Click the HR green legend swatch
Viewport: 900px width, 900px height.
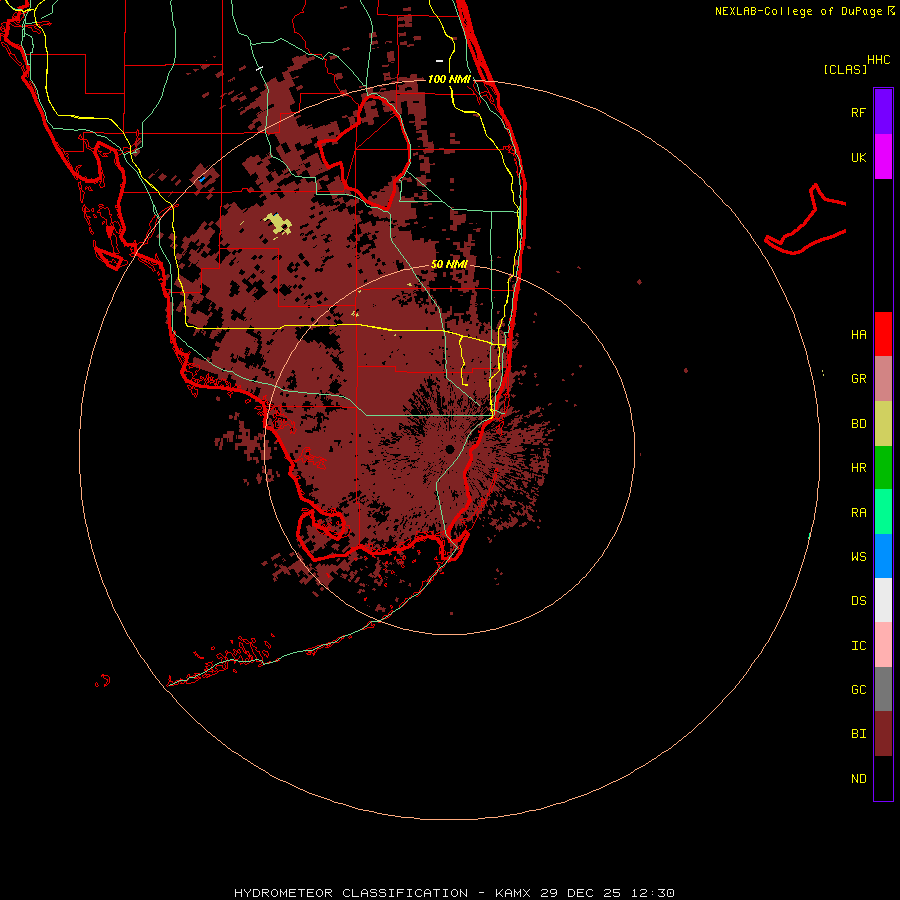(883, 468)
